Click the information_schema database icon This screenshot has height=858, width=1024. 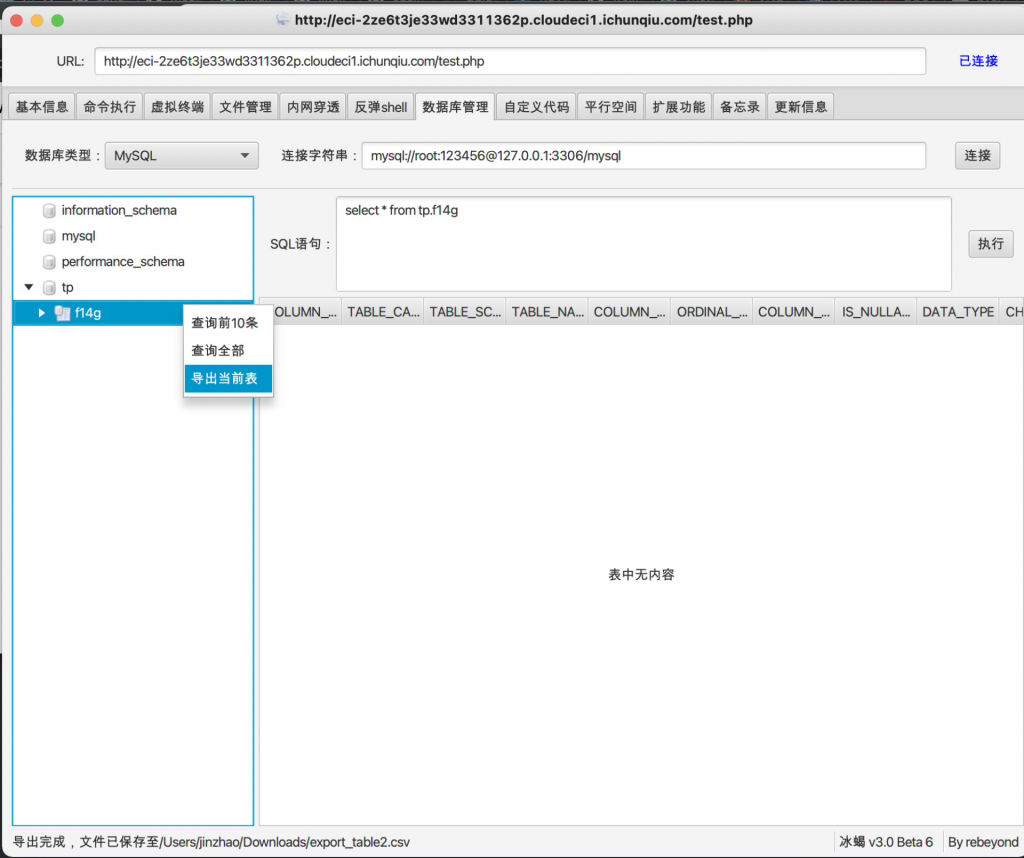[48, 210]
